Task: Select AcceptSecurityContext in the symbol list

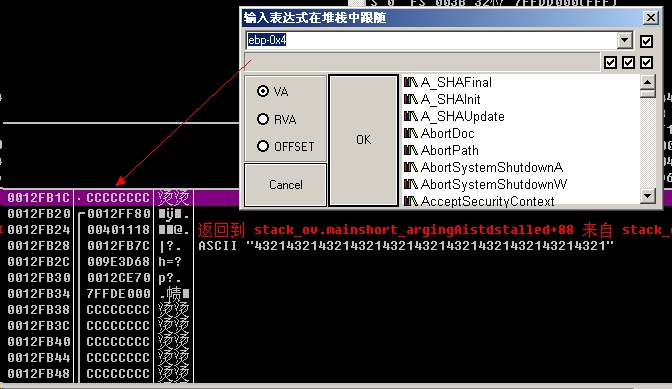Action: tap(488, 201)
